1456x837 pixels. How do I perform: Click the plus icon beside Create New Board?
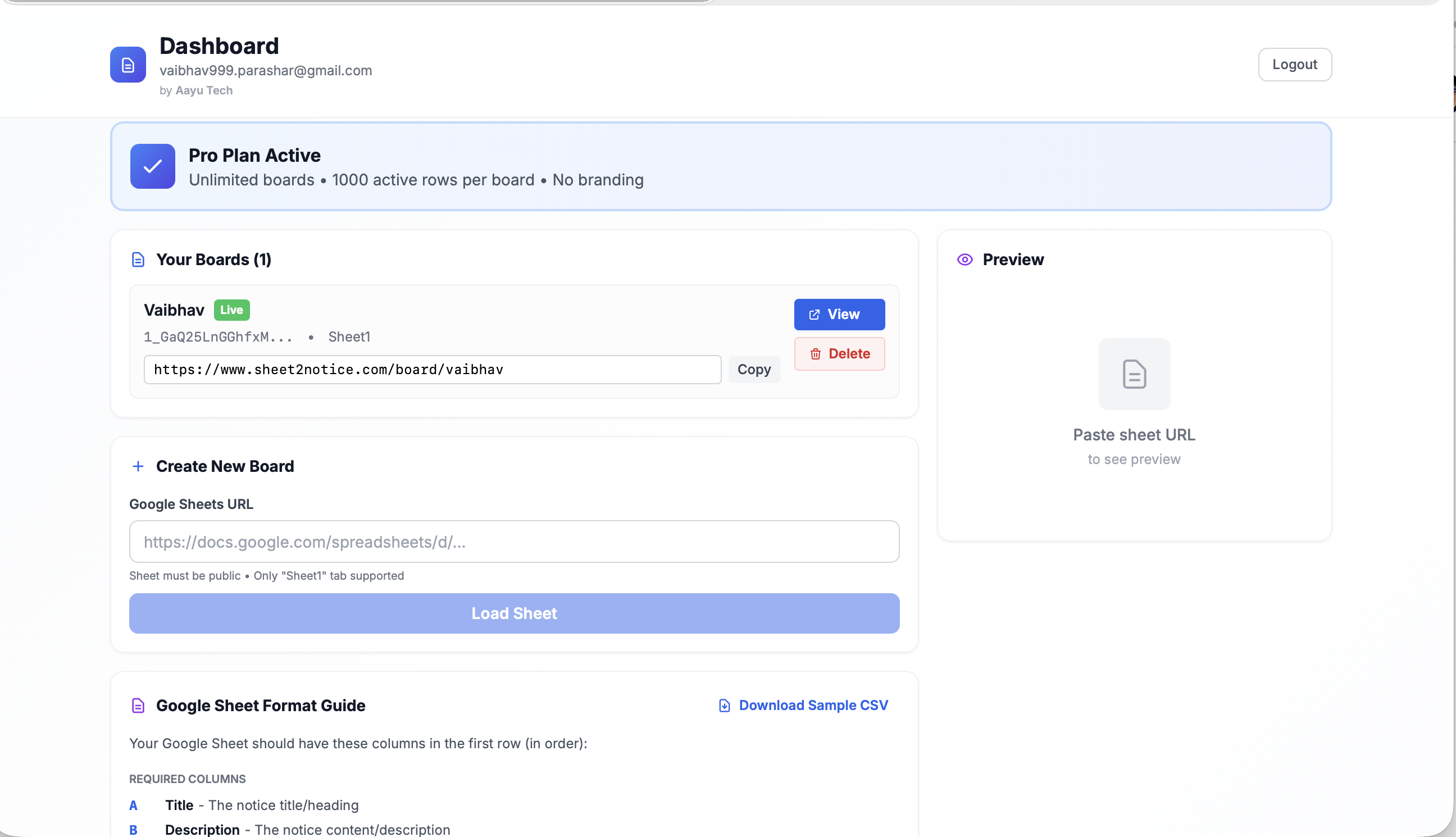point(138,466)
